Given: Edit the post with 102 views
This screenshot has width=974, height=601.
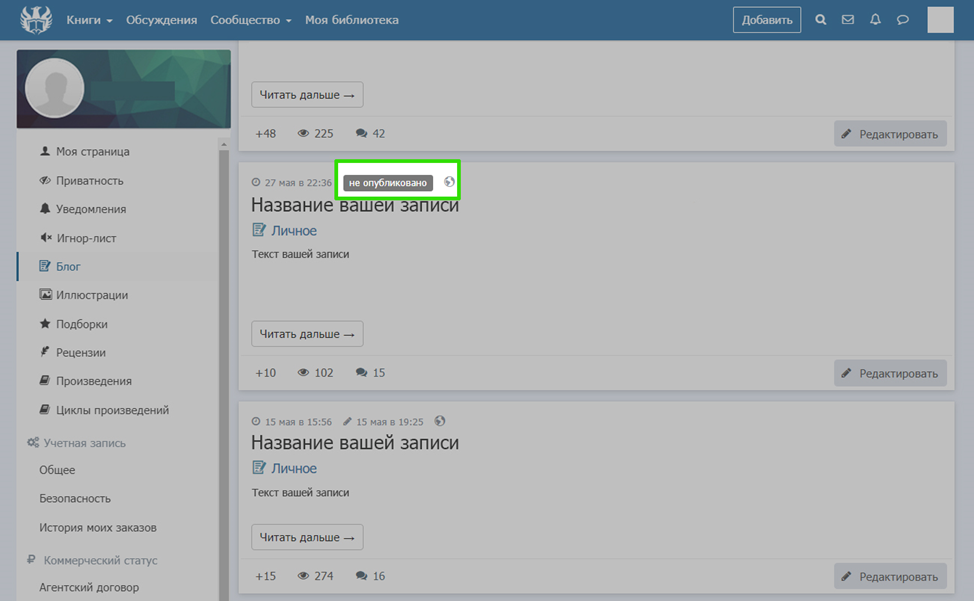Looking at the screenshot, I should [x=890, y=373].
